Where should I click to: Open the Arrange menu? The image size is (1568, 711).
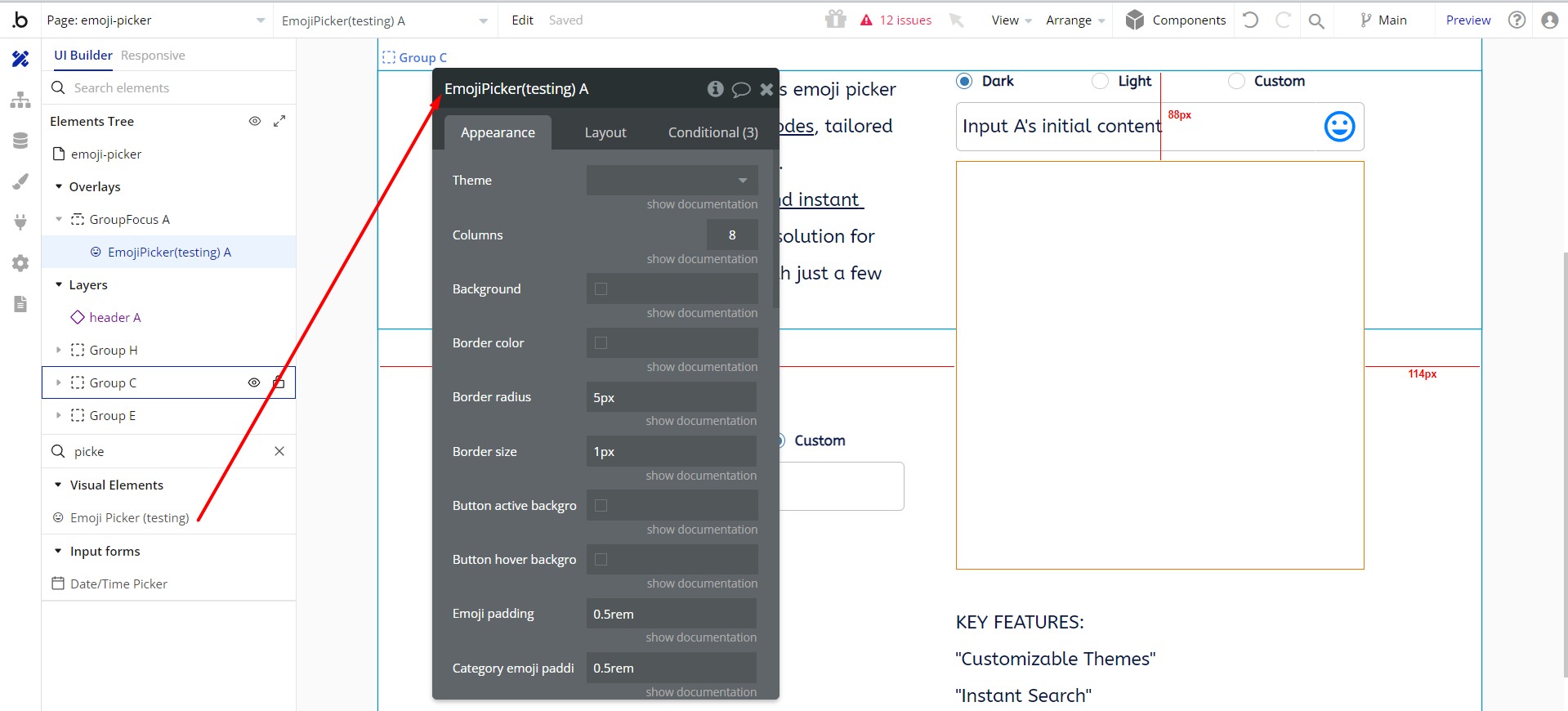pyautogui.click(x=1075, y=20)
